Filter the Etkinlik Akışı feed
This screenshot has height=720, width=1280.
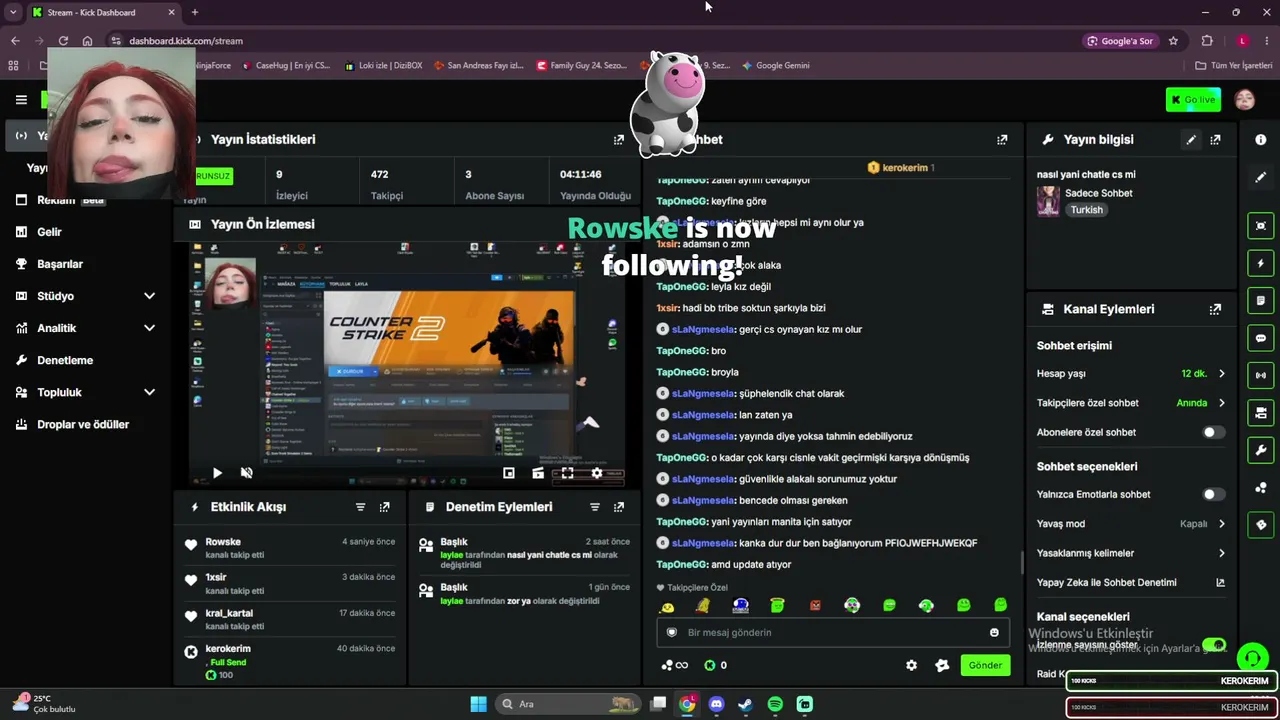tap(361, 507)
